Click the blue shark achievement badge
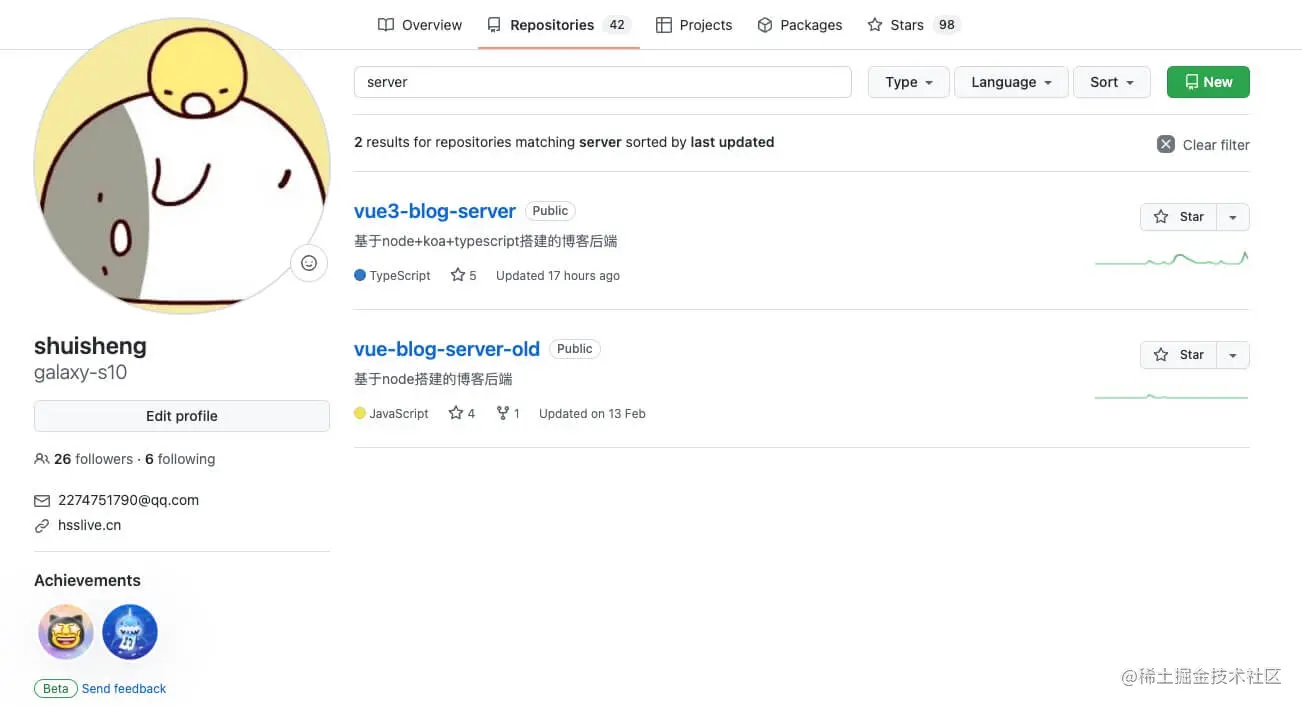The width and height of the screenshot is (1302, 707). (130, 632)
